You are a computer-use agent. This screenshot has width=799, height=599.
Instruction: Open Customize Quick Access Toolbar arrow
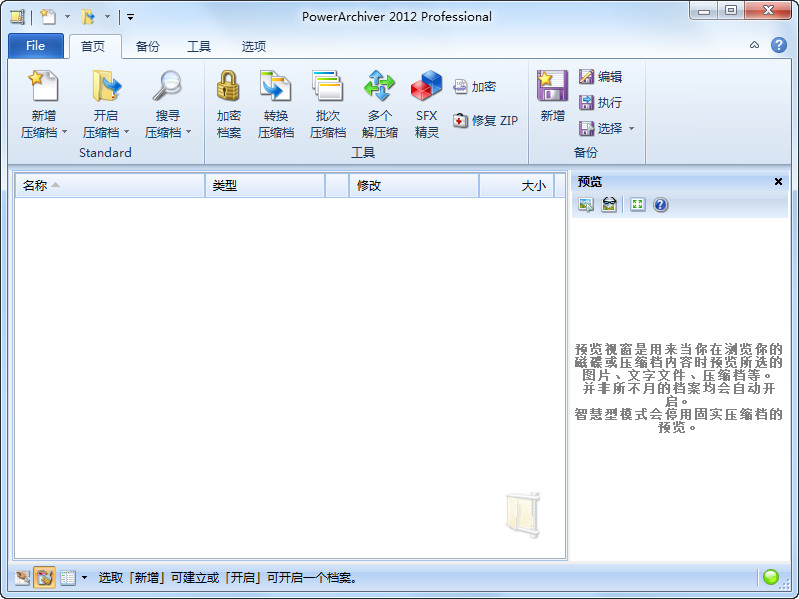click(130, 17)
